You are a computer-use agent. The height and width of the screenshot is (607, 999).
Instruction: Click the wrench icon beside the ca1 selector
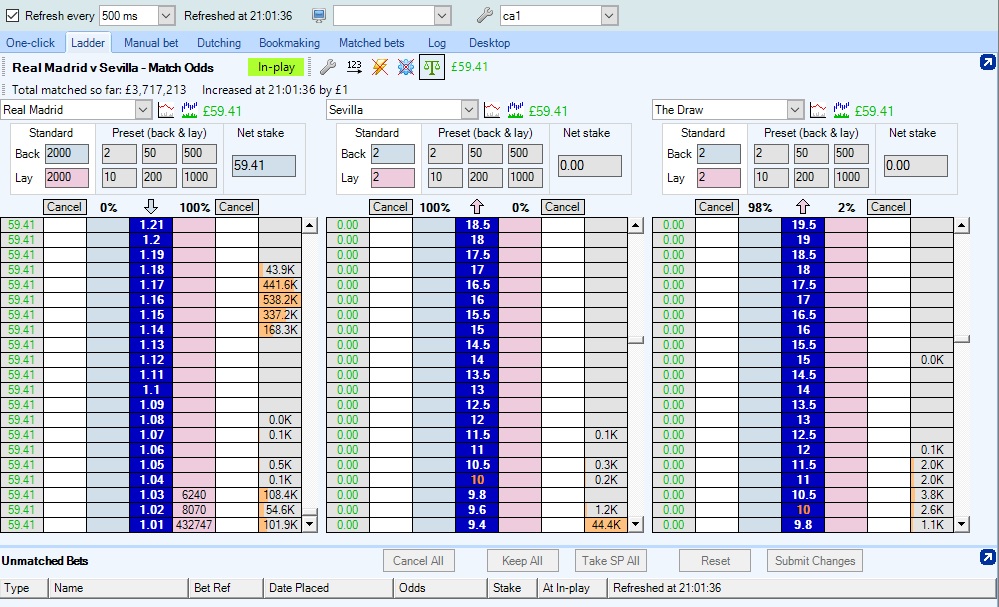[485, 15]
